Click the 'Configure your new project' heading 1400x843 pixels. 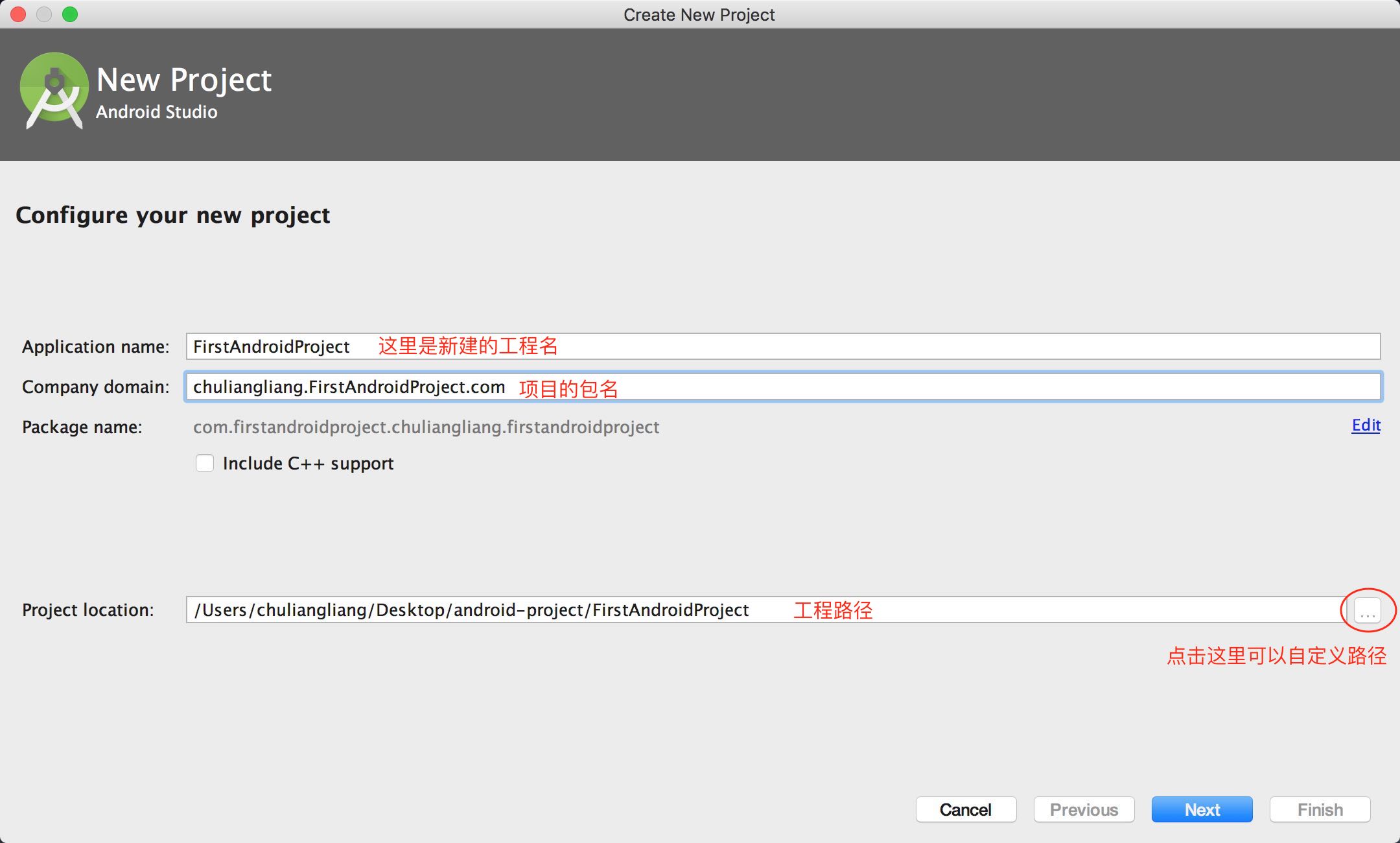click(x=172, y=215)
